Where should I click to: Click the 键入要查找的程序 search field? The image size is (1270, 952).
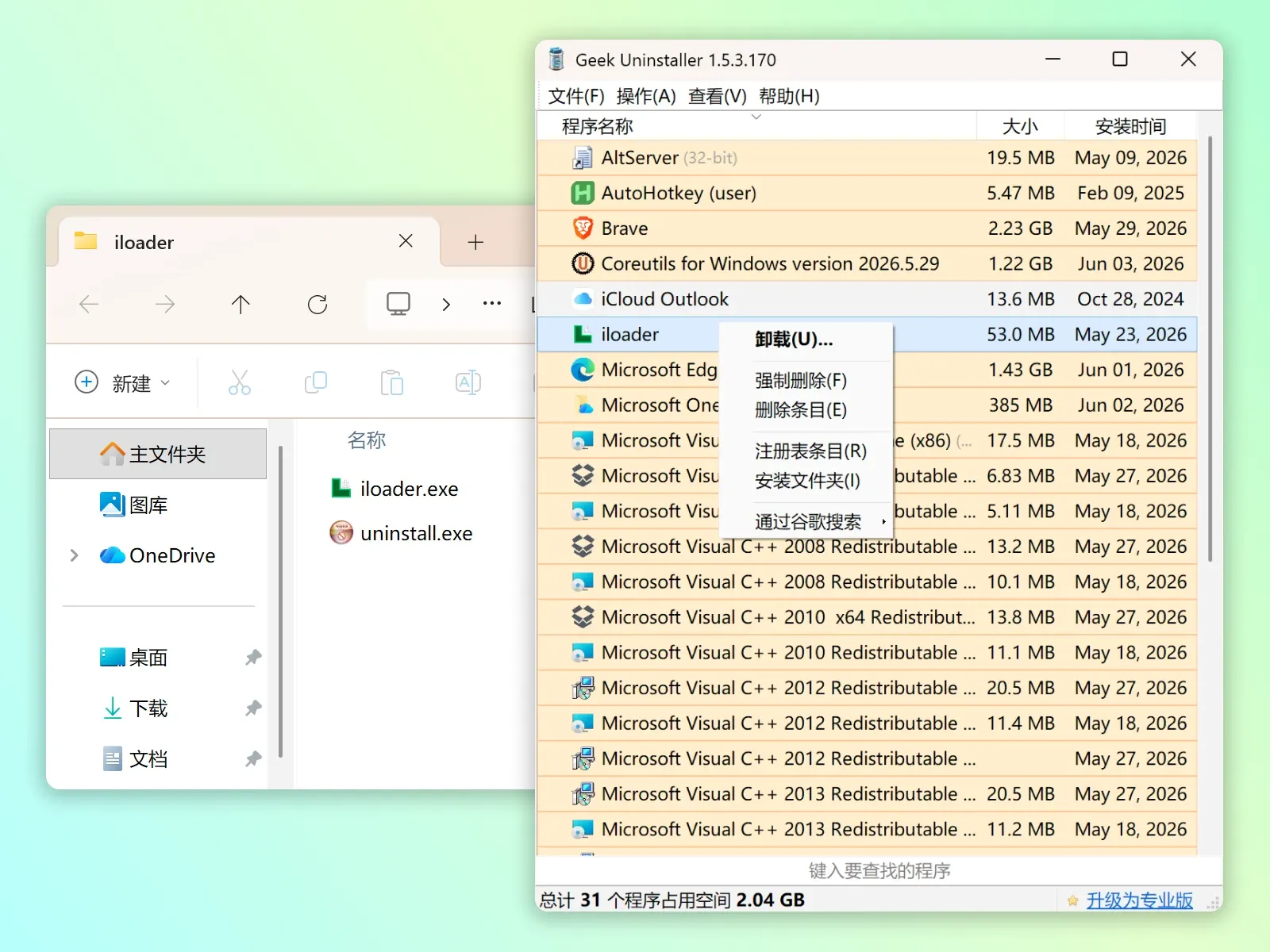(x=879, y=871)
